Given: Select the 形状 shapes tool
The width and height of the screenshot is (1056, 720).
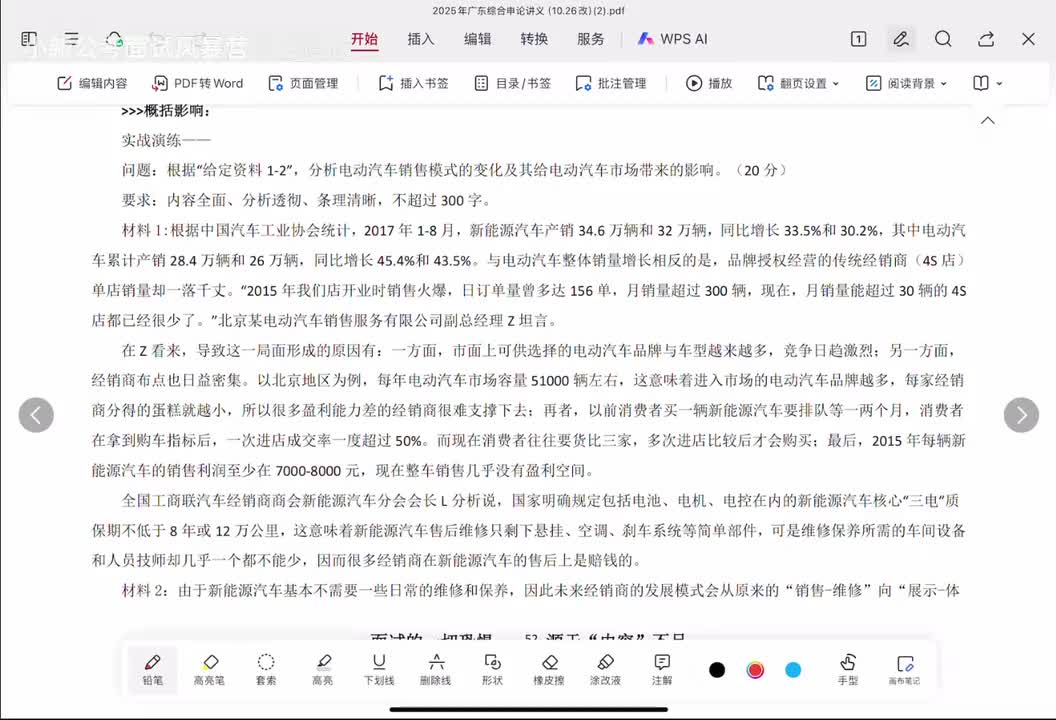Looking at the screenshot, I should [x=492, y=669].
